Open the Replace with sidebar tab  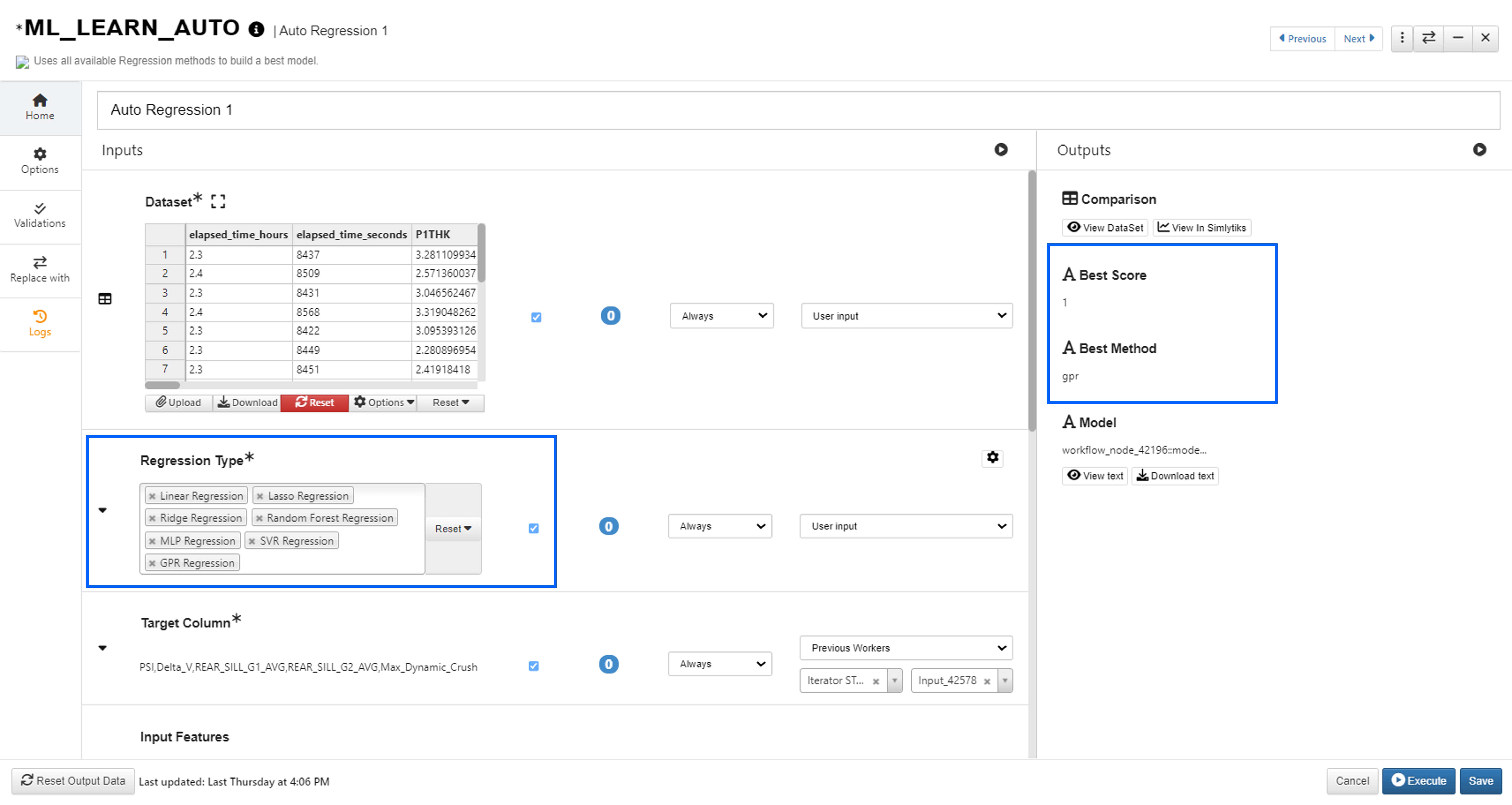pos(40,270)
